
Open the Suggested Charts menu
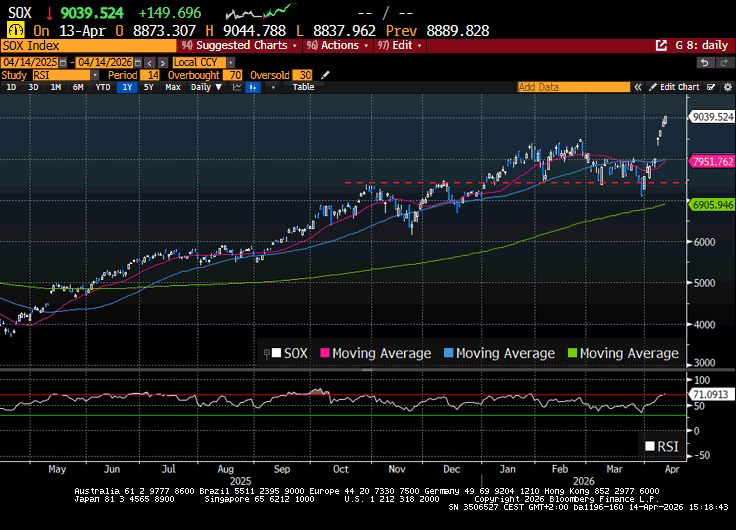[x=239, y=45]
